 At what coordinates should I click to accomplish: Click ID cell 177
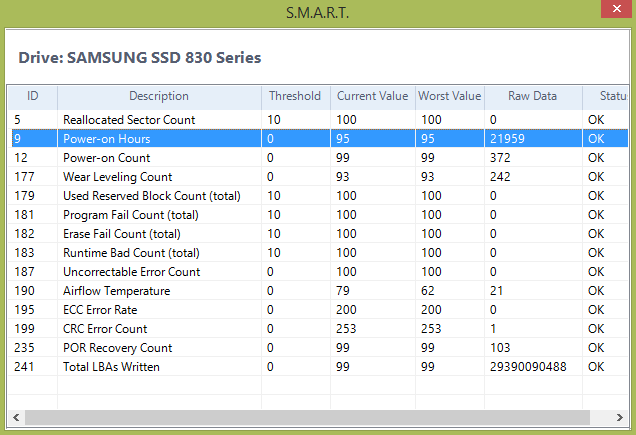pyautogui.click(x=24, y=177)
